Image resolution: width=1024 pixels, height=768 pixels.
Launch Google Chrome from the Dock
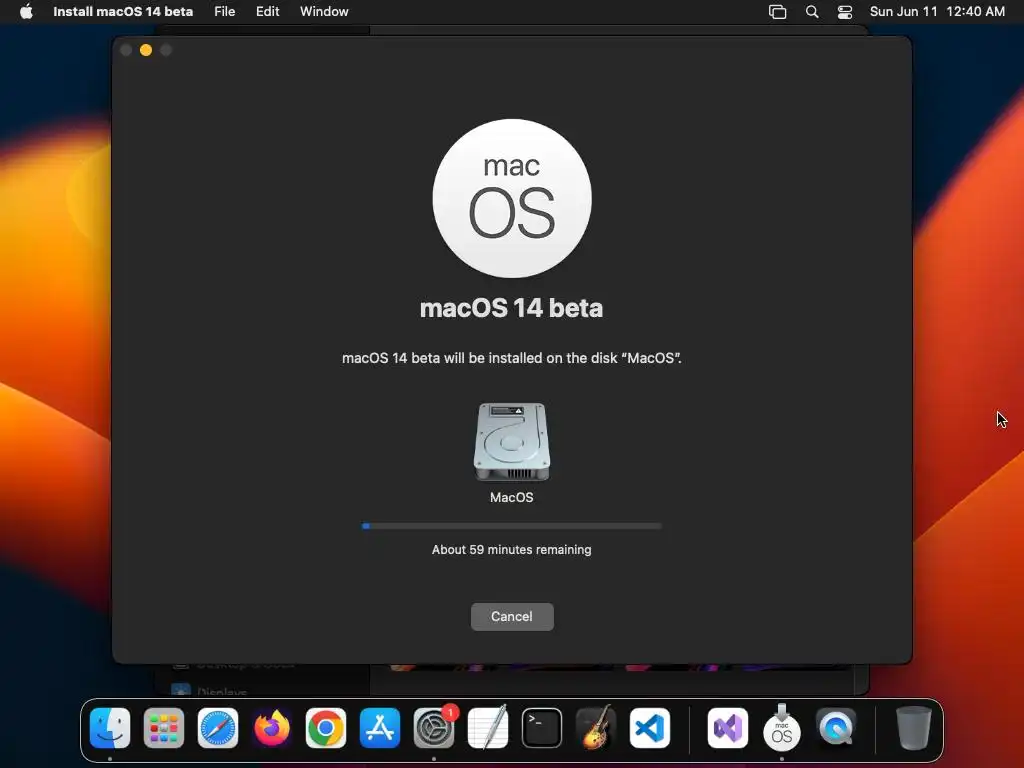[x=326, y=728]
